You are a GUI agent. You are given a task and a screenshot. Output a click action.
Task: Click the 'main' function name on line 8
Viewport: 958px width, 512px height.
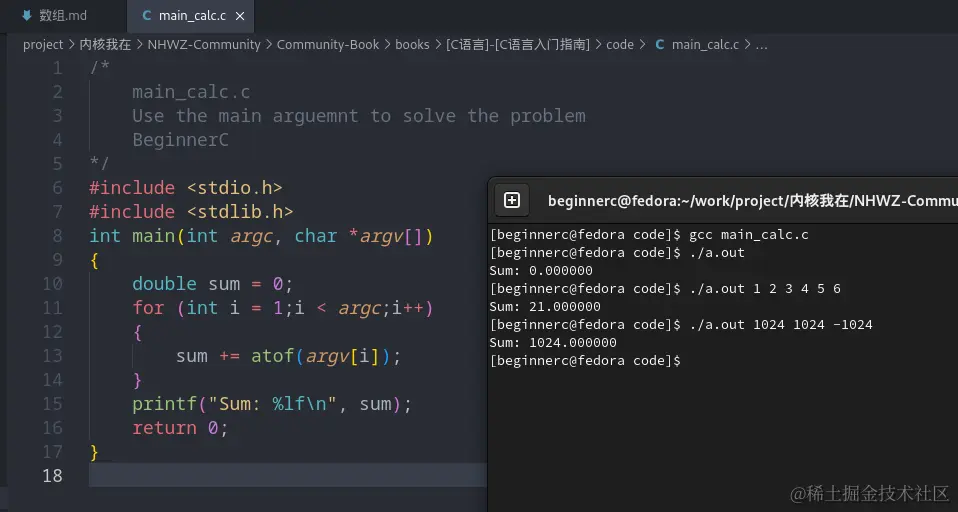click(154, 236)
